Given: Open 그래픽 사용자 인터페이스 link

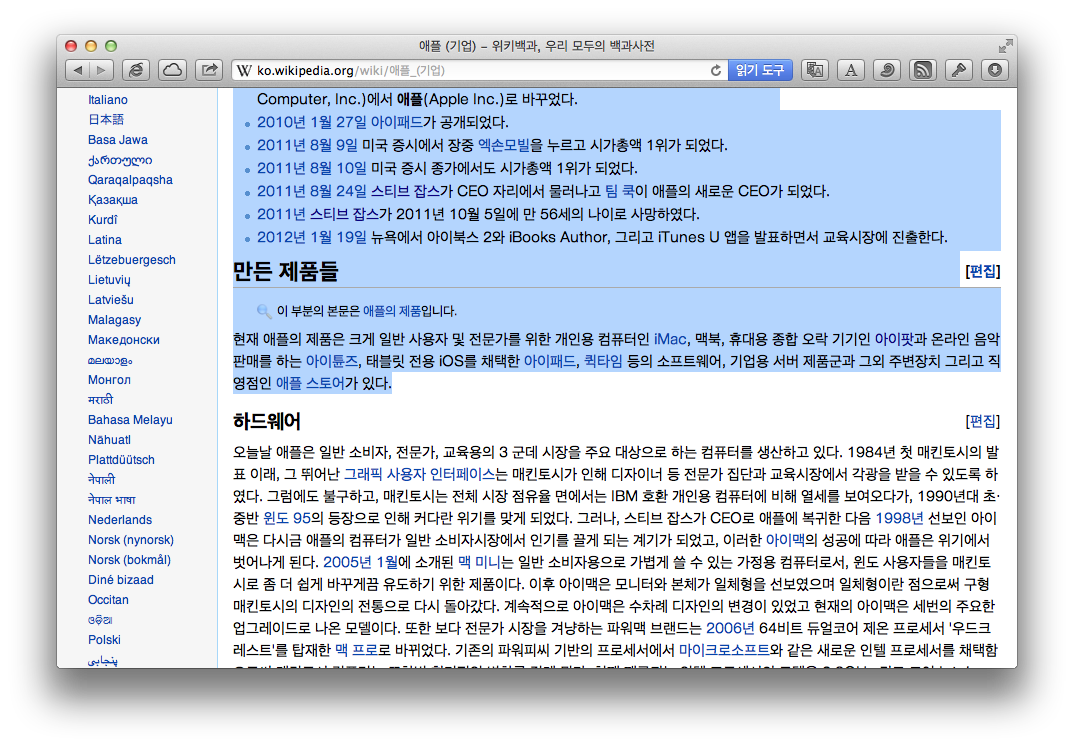Looking at the screenshot, I should [x=419, y=474].
